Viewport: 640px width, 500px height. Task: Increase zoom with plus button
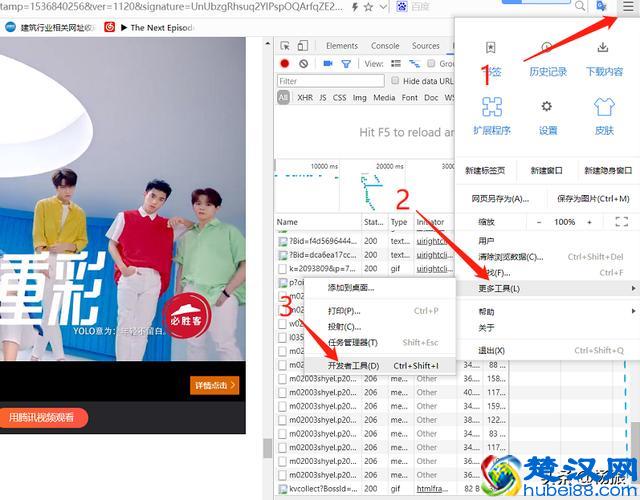(589, 222)
